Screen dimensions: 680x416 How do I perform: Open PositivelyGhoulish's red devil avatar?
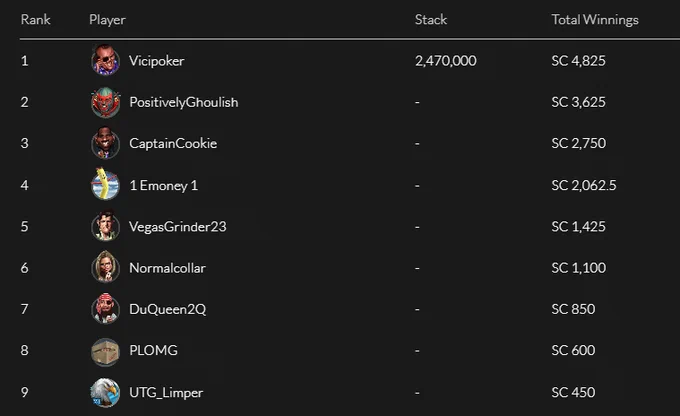click(105, 102)
